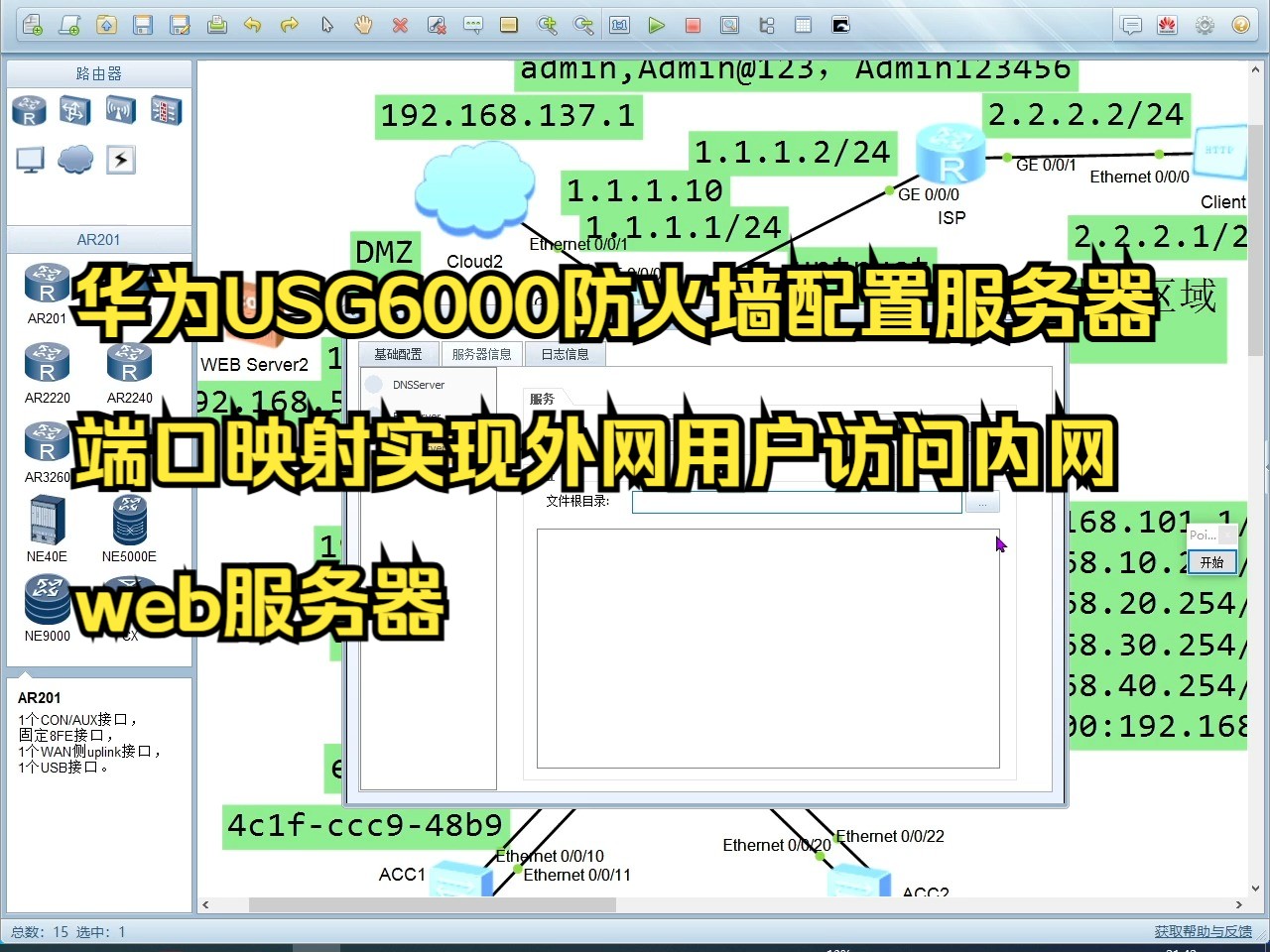The height and width of the screenshot is (952, 1270).
Task: Toggle the grid display icon
Action: [x=804, y=25]
